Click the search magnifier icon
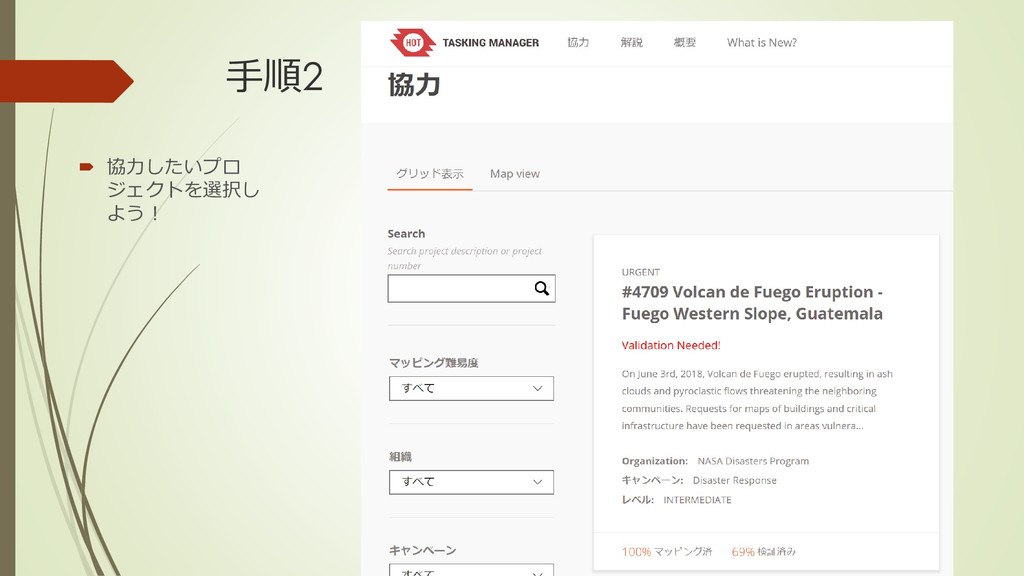 coord(541,289)
